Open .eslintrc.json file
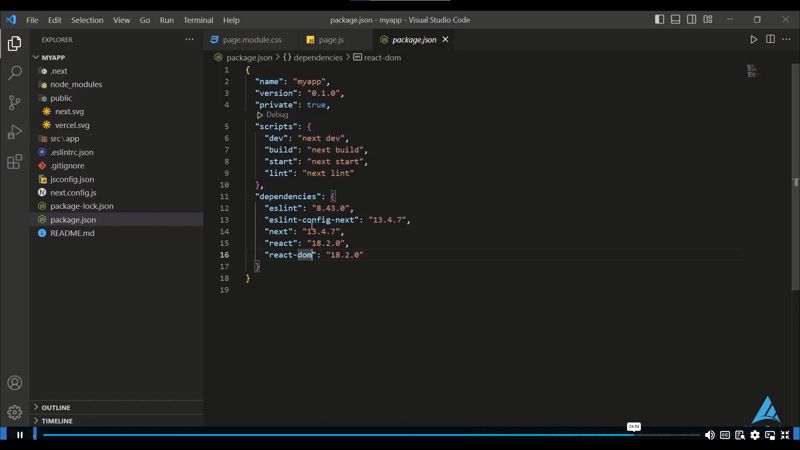This screenshot has height=450, width=800. [x=117, y=152]
